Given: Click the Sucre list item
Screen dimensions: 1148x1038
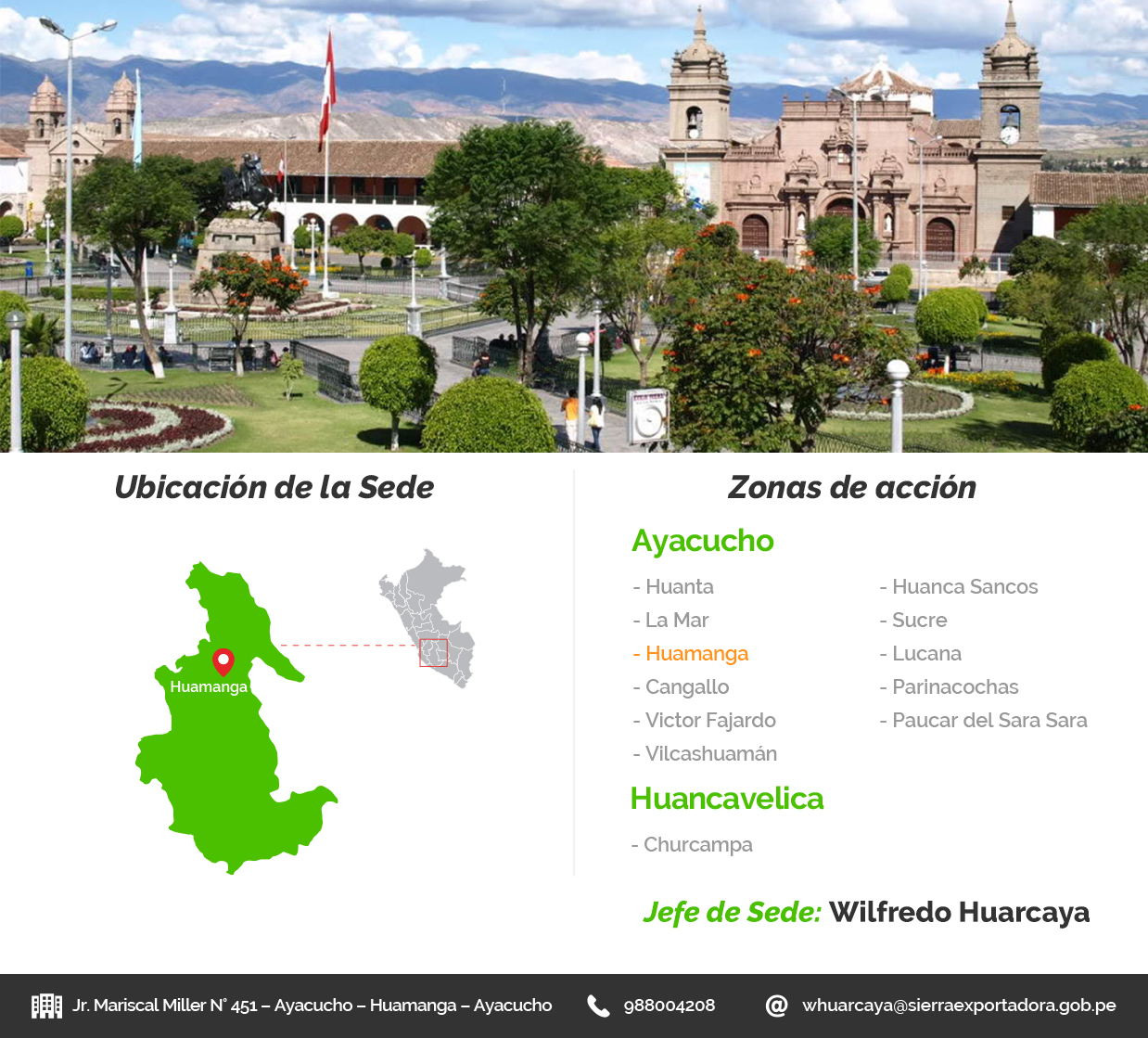Looking at the screenshot, I should [913, 621].
